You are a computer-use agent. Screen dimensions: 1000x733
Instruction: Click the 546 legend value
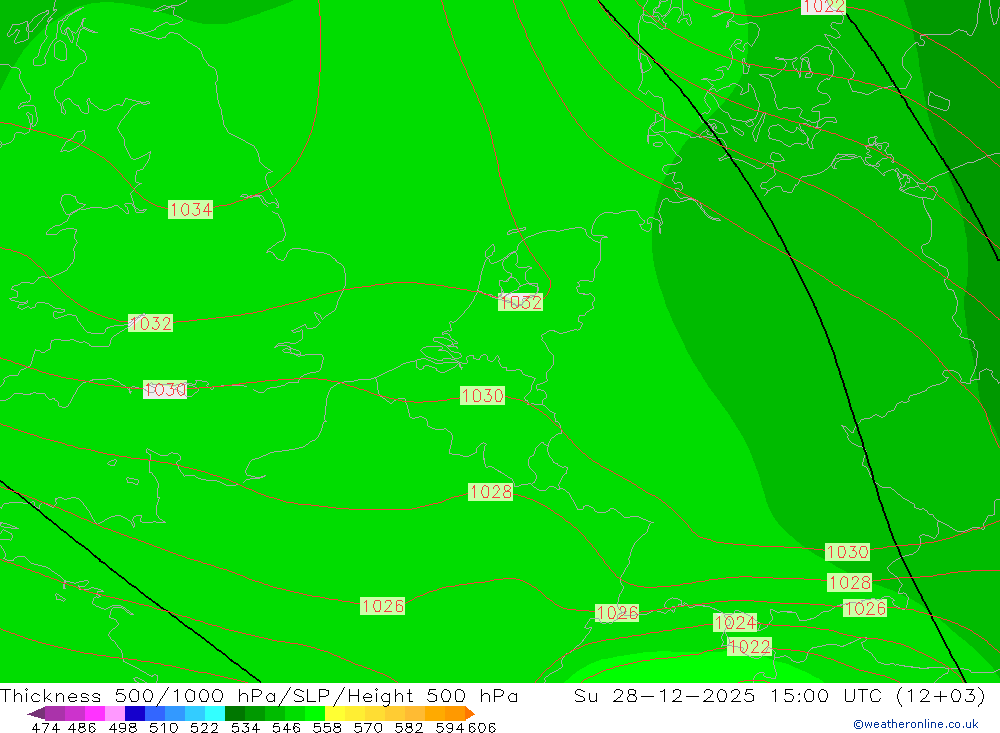[x=286, y=727]
